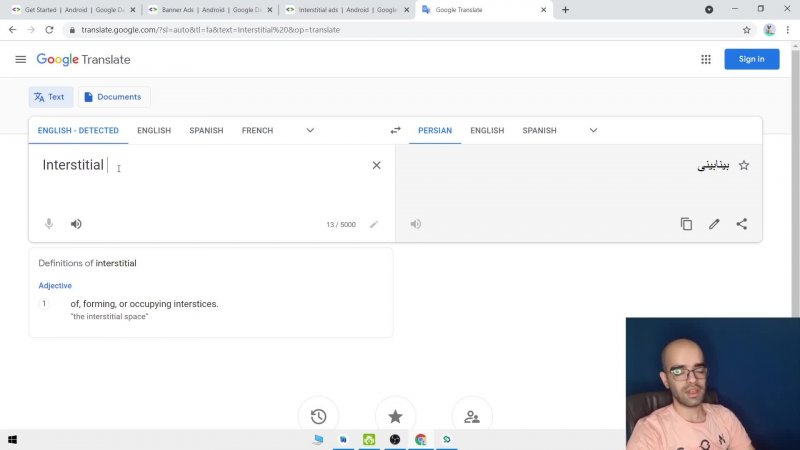Listen to the source text
800x450 pixels.
coord(76,224)
